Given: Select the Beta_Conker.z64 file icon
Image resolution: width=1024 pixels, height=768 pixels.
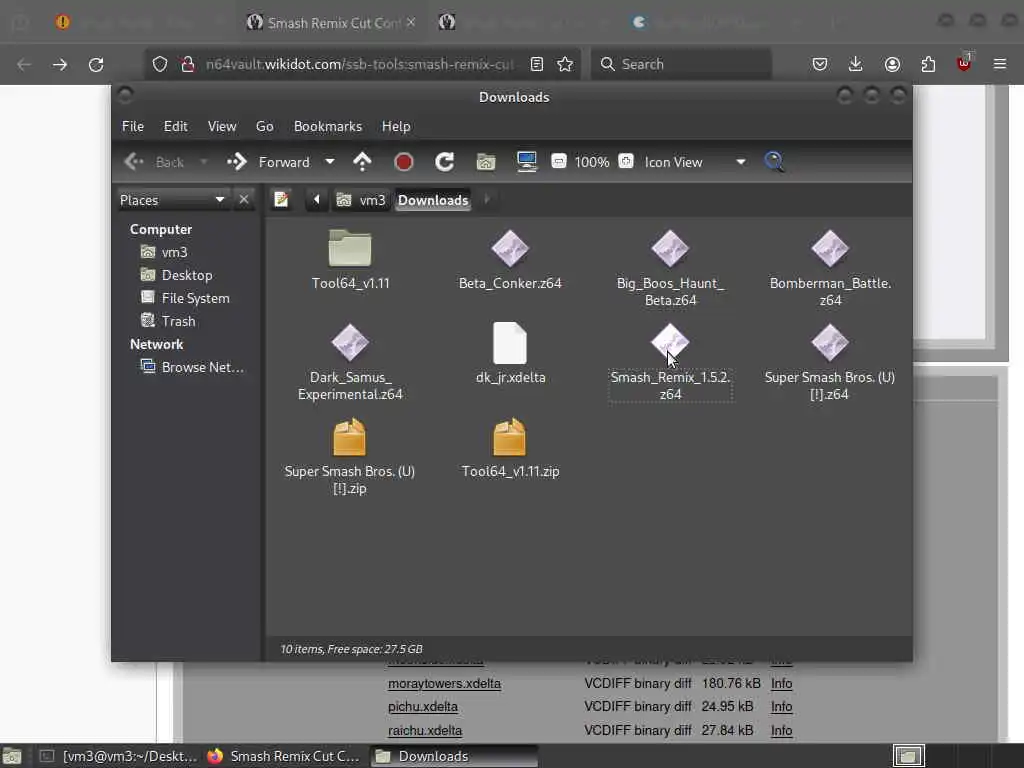Looking at the screenshot, I should click(x=510, y=248).
